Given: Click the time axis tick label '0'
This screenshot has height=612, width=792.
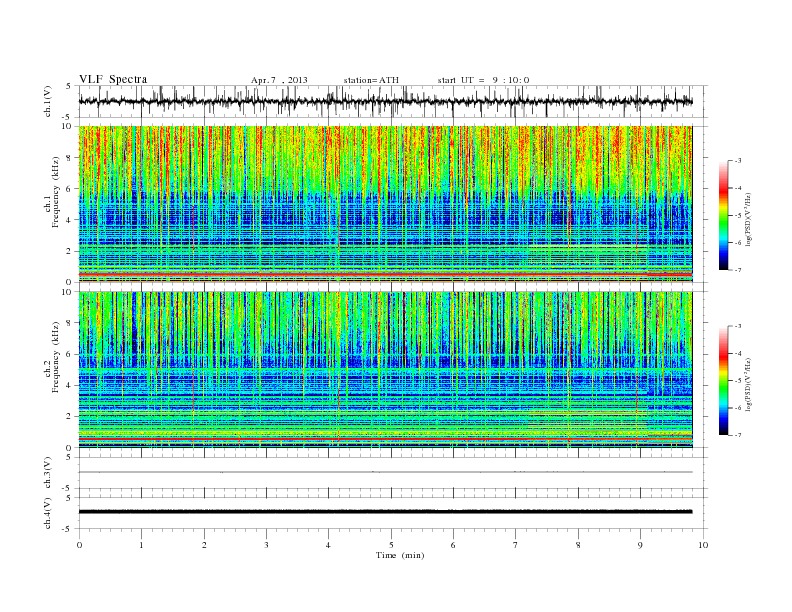Looking at the screenshot, I should pos(79,545).
